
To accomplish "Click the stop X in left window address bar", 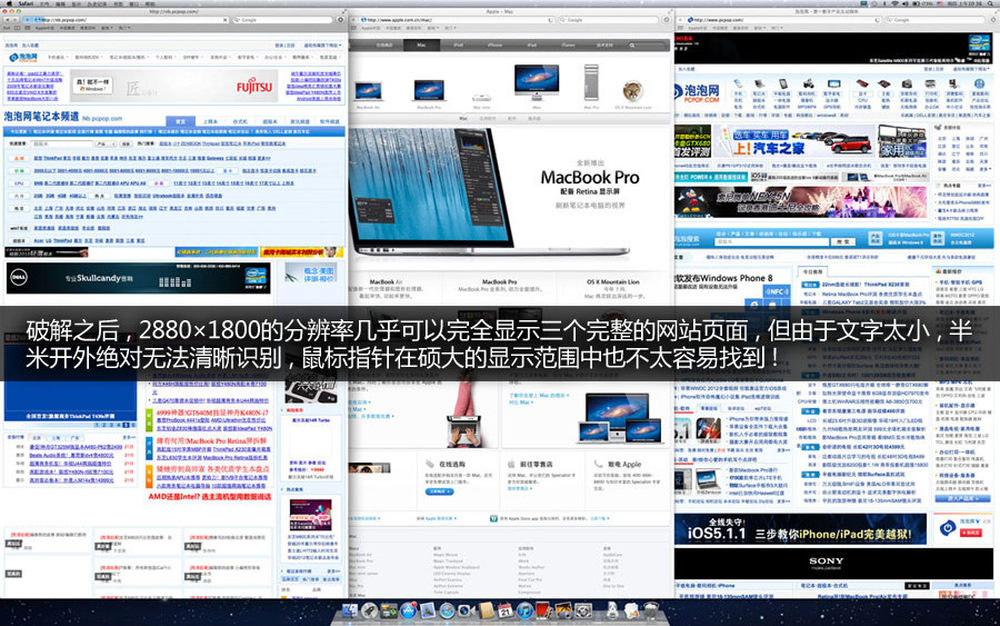I will (225, 20).
